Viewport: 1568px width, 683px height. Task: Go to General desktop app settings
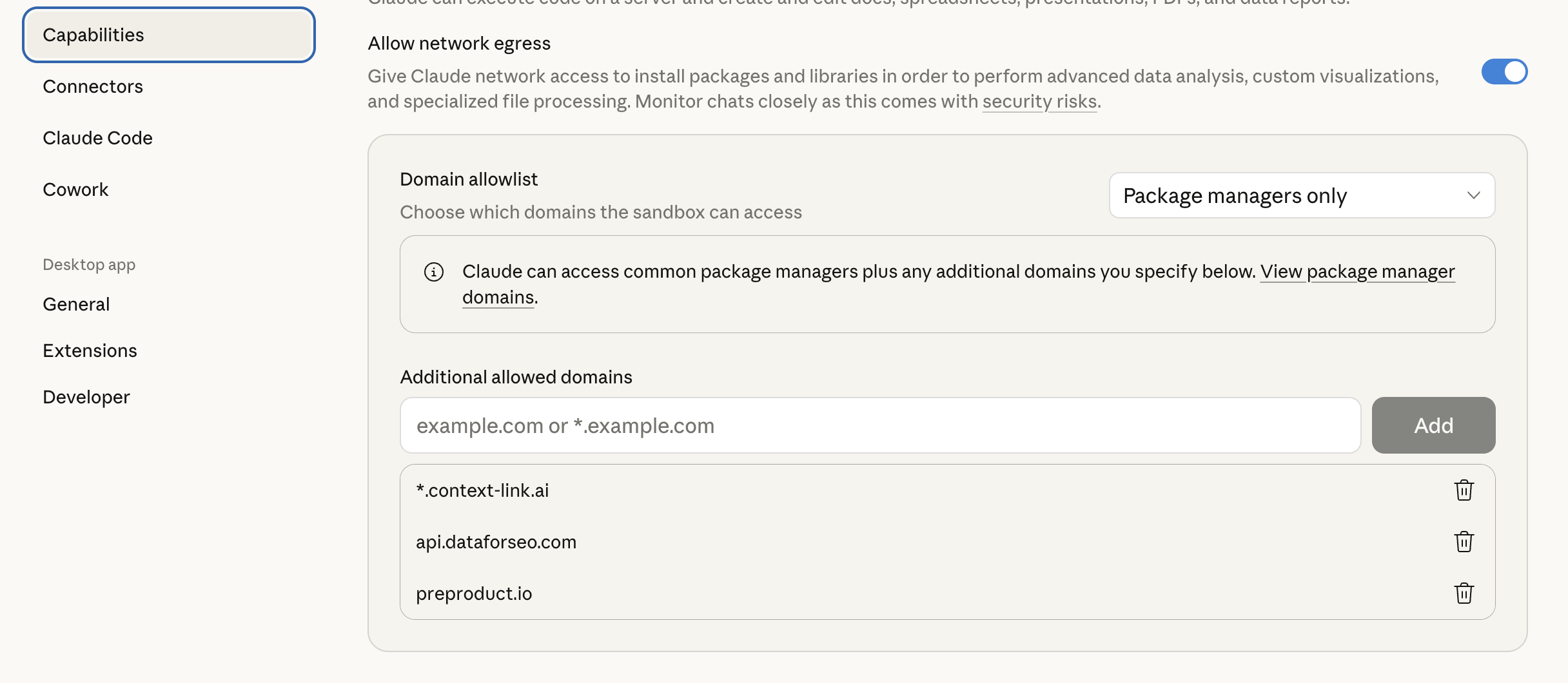pyautogui.click(x=76, y=303)
